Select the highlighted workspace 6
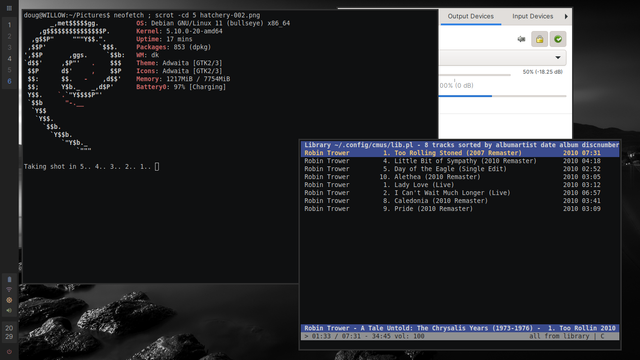This screenshot has height=360, width=640. tap(9, 81)
